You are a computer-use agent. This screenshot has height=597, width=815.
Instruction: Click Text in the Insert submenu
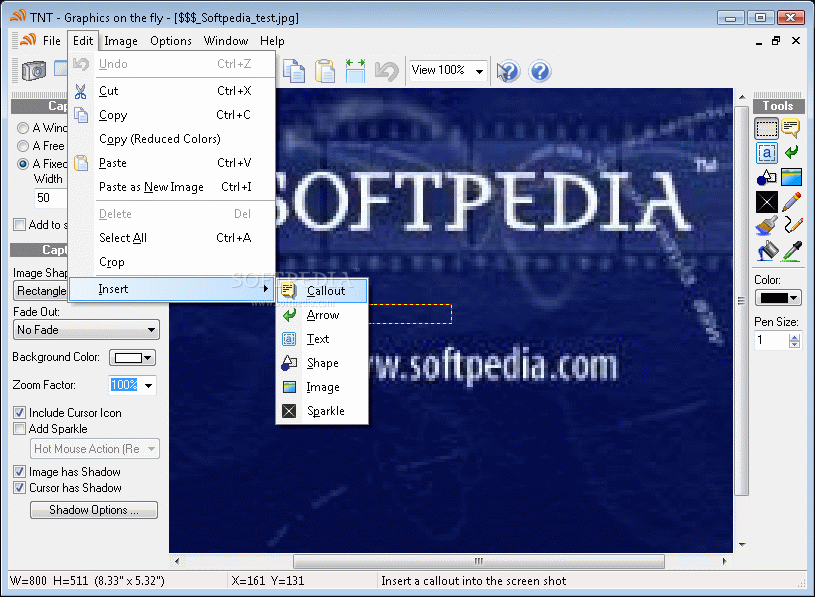[x=322, y=339]
